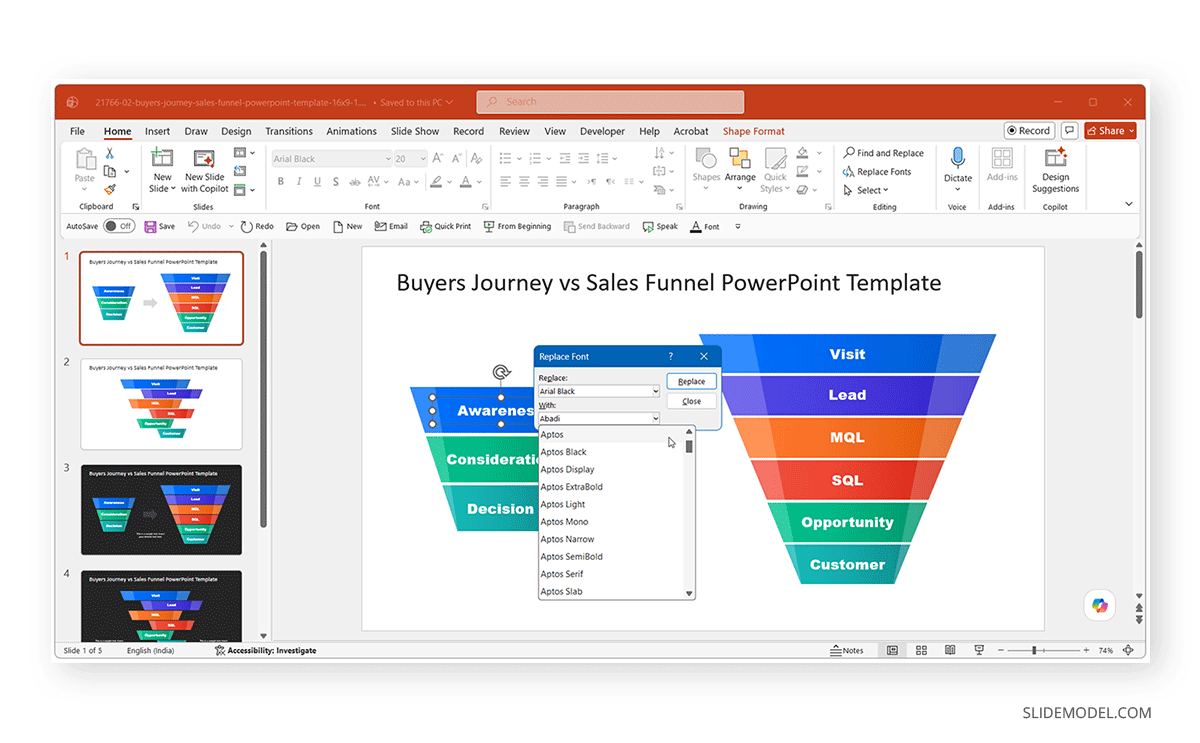This screenshot has width=1200, height=743.
Task: Click Replace button in Replace Font dialog
Action: pos(691,381)
